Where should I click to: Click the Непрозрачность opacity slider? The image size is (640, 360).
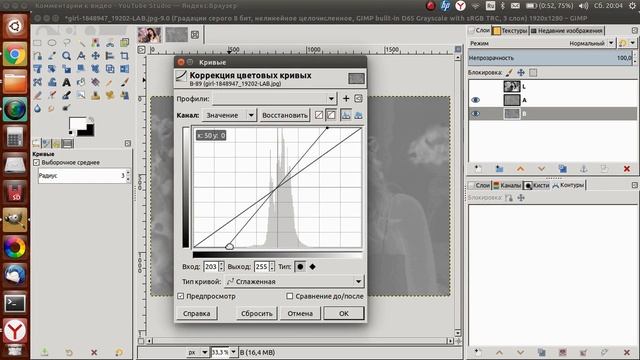coord(550,58)
